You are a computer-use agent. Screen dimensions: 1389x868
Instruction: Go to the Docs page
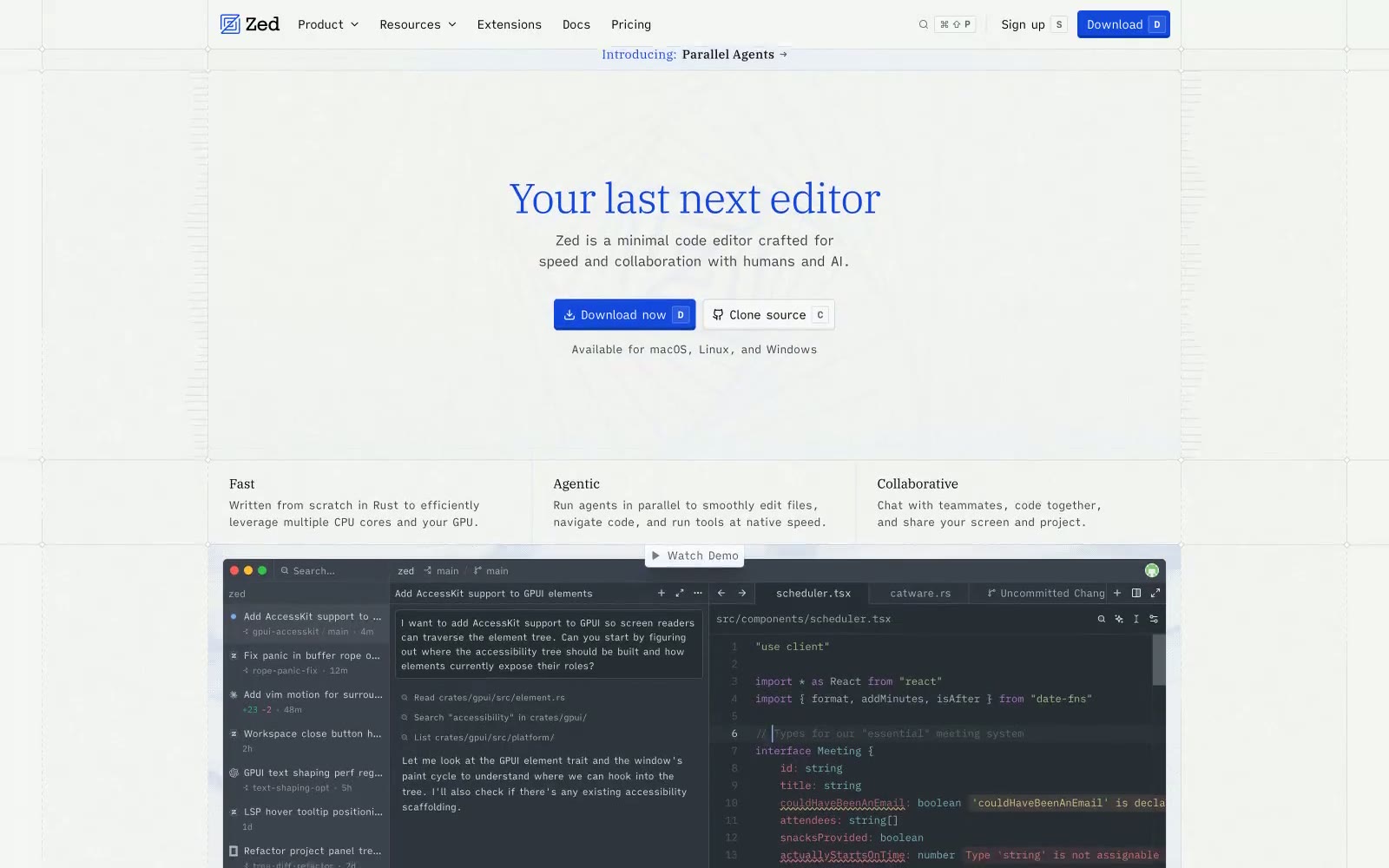(x=576, y=24)
